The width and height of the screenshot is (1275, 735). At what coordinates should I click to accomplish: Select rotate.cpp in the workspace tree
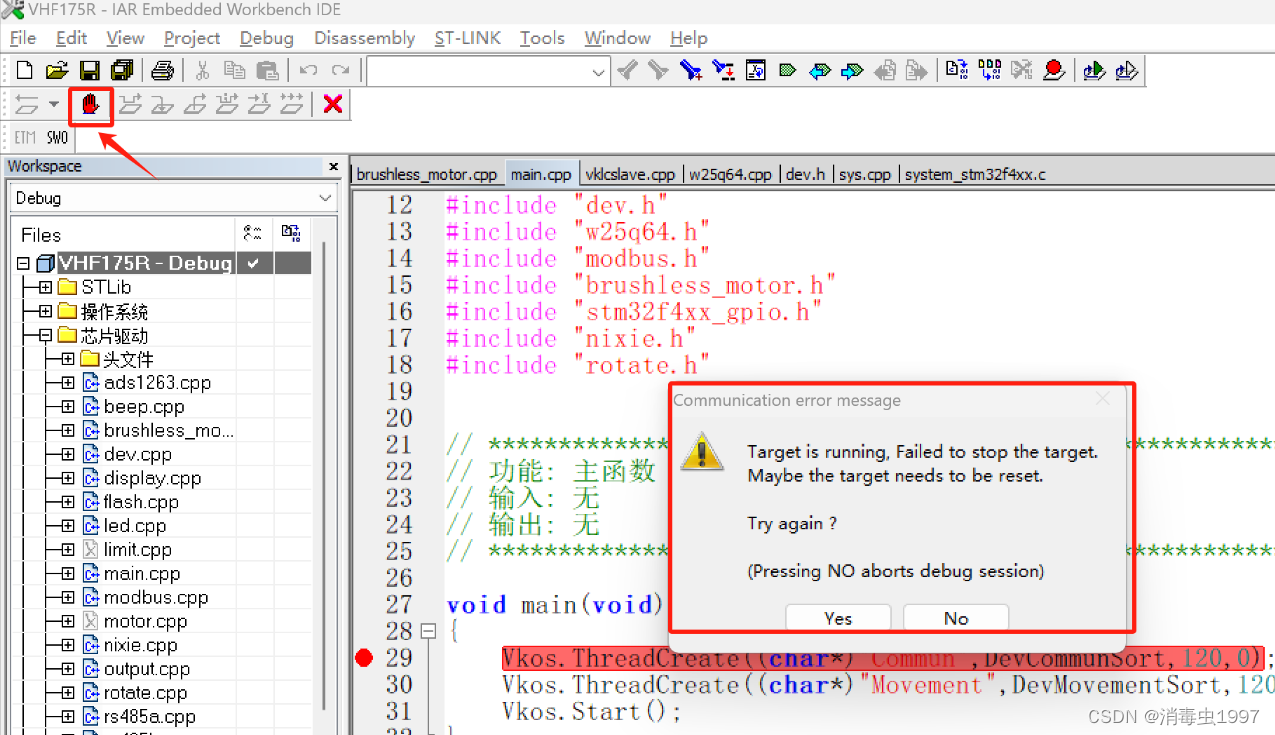[145, 693]
